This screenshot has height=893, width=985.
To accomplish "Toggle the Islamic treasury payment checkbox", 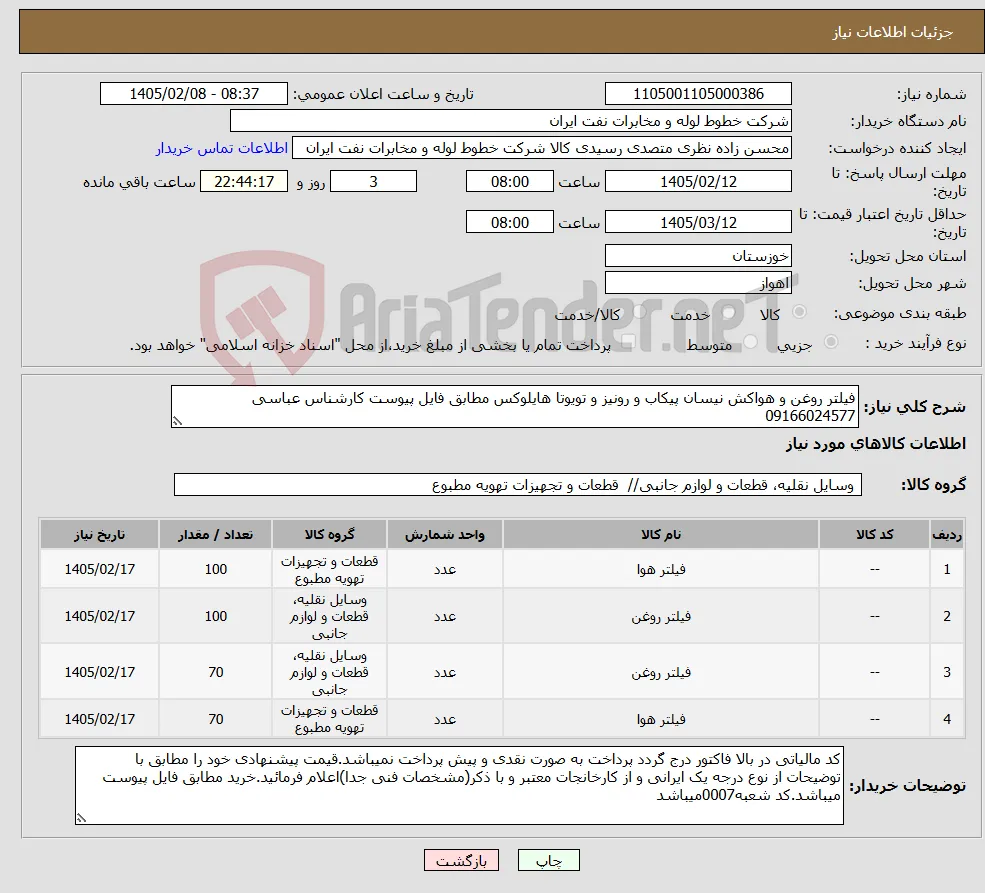I will [628, 342].
